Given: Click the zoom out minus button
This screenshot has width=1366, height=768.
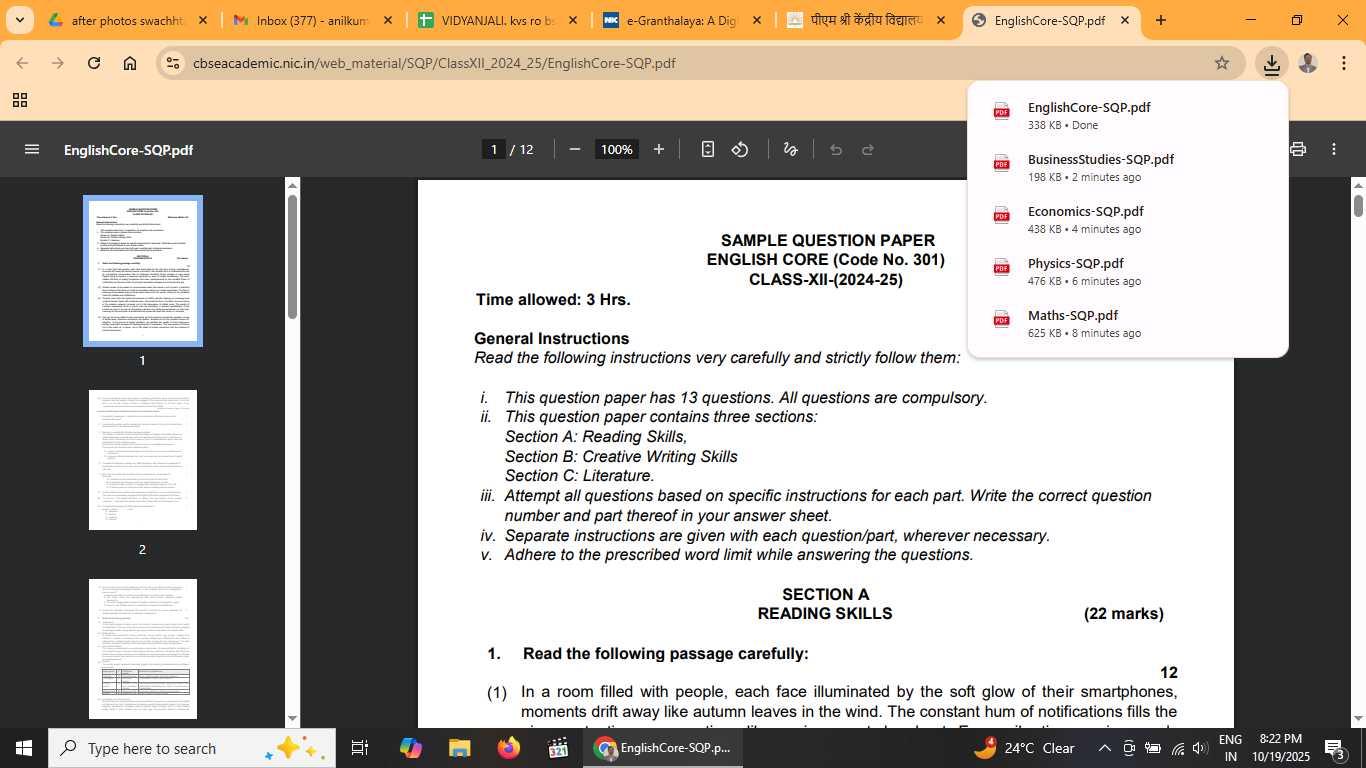Looking at the screenshot, I should tap(575, 150).
